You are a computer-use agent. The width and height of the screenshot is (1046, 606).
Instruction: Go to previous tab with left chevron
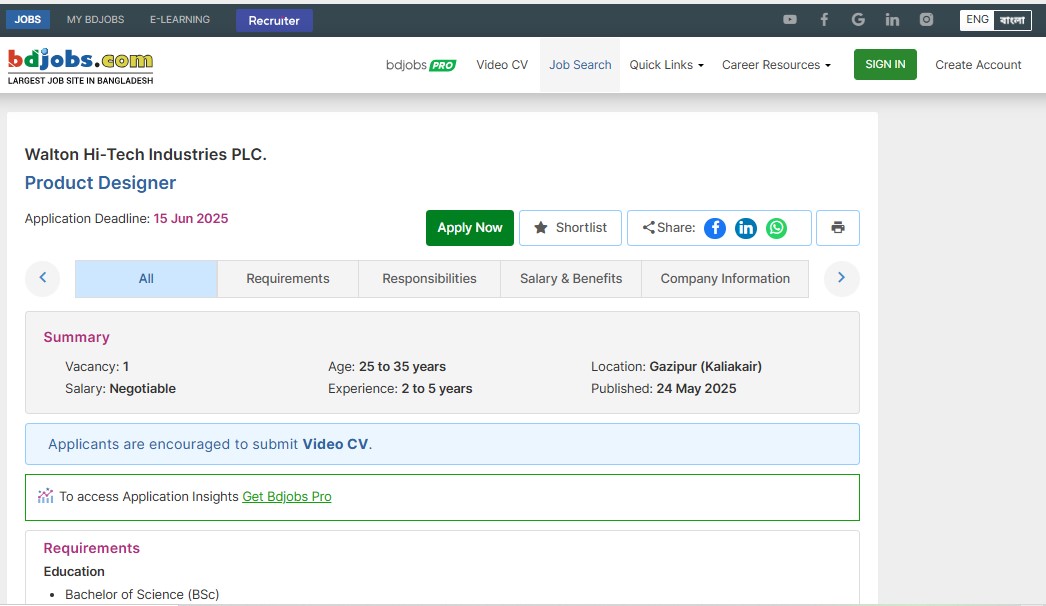[43, 278]
